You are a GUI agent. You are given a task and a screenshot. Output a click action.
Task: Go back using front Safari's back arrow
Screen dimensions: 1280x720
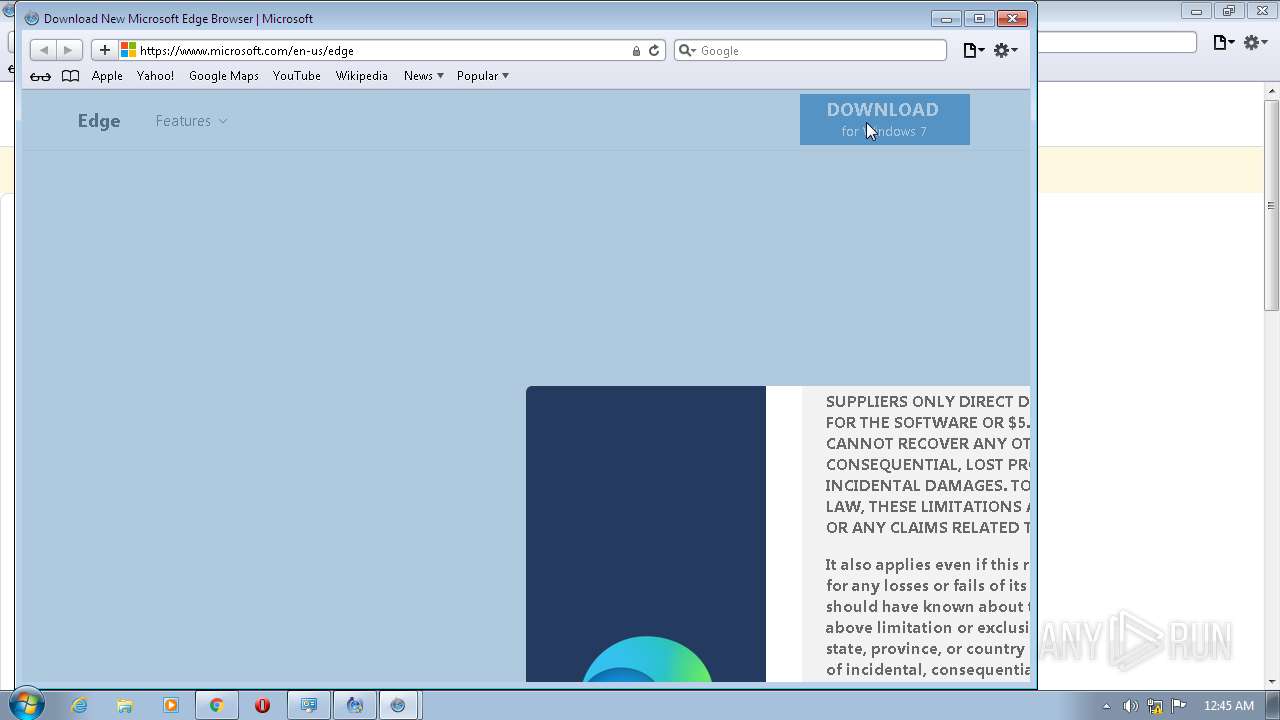click(x=43, y=50)
